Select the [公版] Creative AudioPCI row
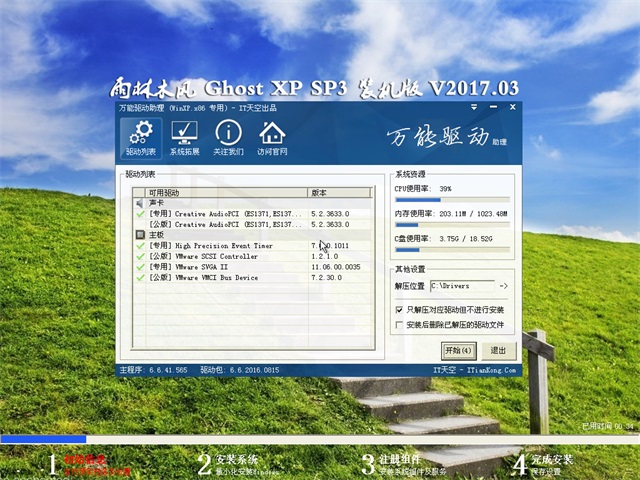The width and height of the screenshot is (640, 480). pos(253,224)
